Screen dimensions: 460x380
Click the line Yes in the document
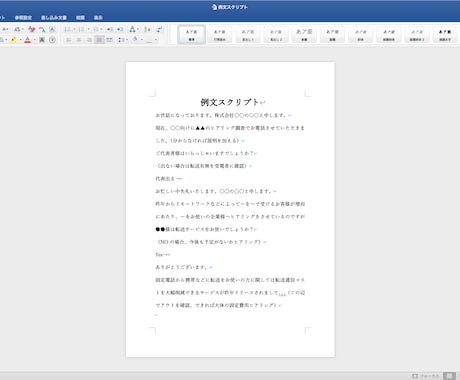pyautogui.click(x=159, y=255)
